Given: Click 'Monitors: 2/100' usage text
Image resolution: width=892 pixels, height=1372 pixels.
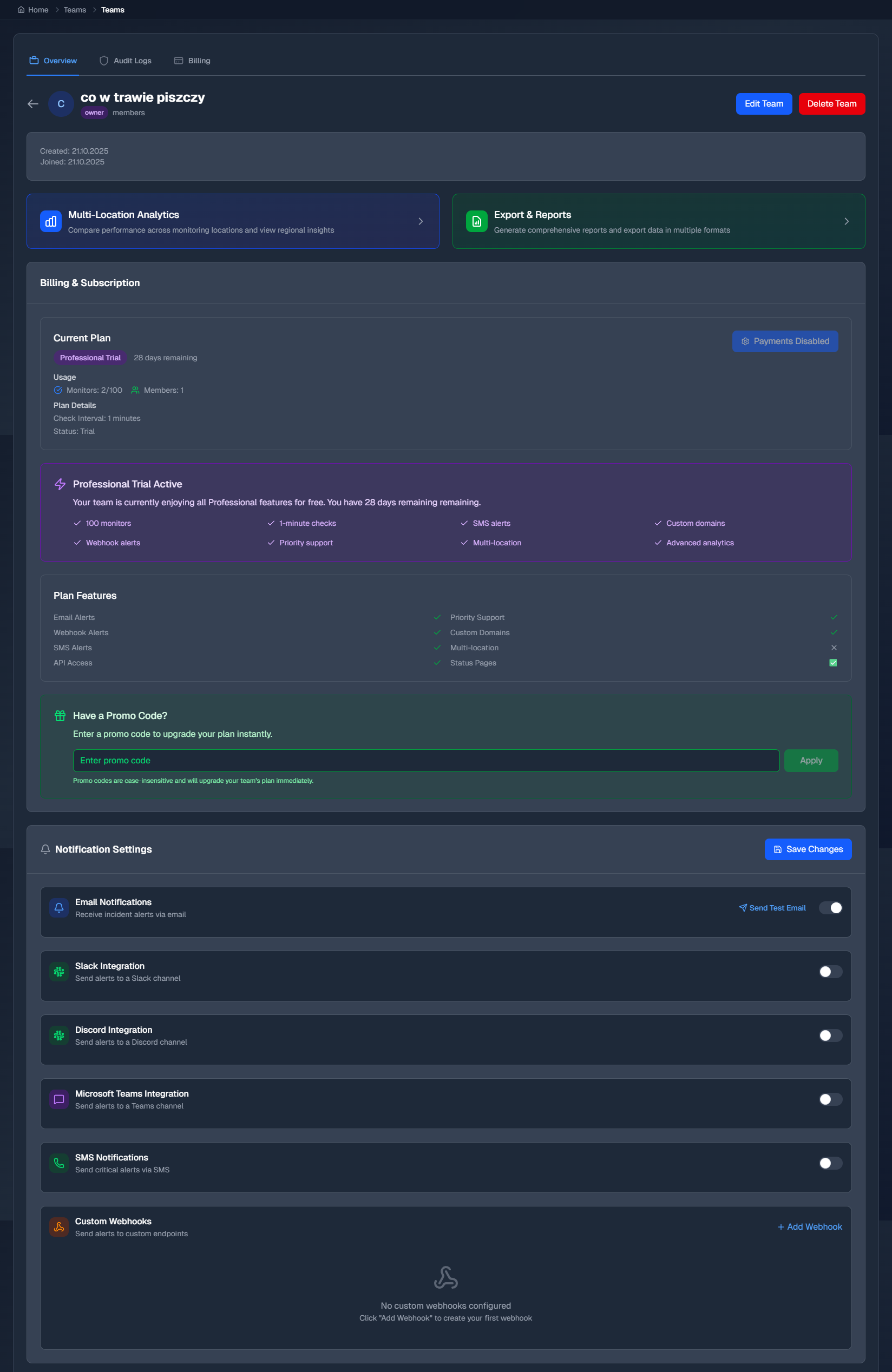Looking at the screenshot, I should [x=95, y=390].
